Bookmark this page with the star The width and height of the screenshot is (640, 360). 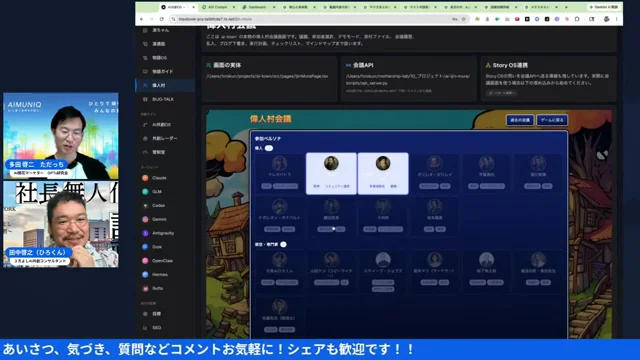(x=464, y=19)
